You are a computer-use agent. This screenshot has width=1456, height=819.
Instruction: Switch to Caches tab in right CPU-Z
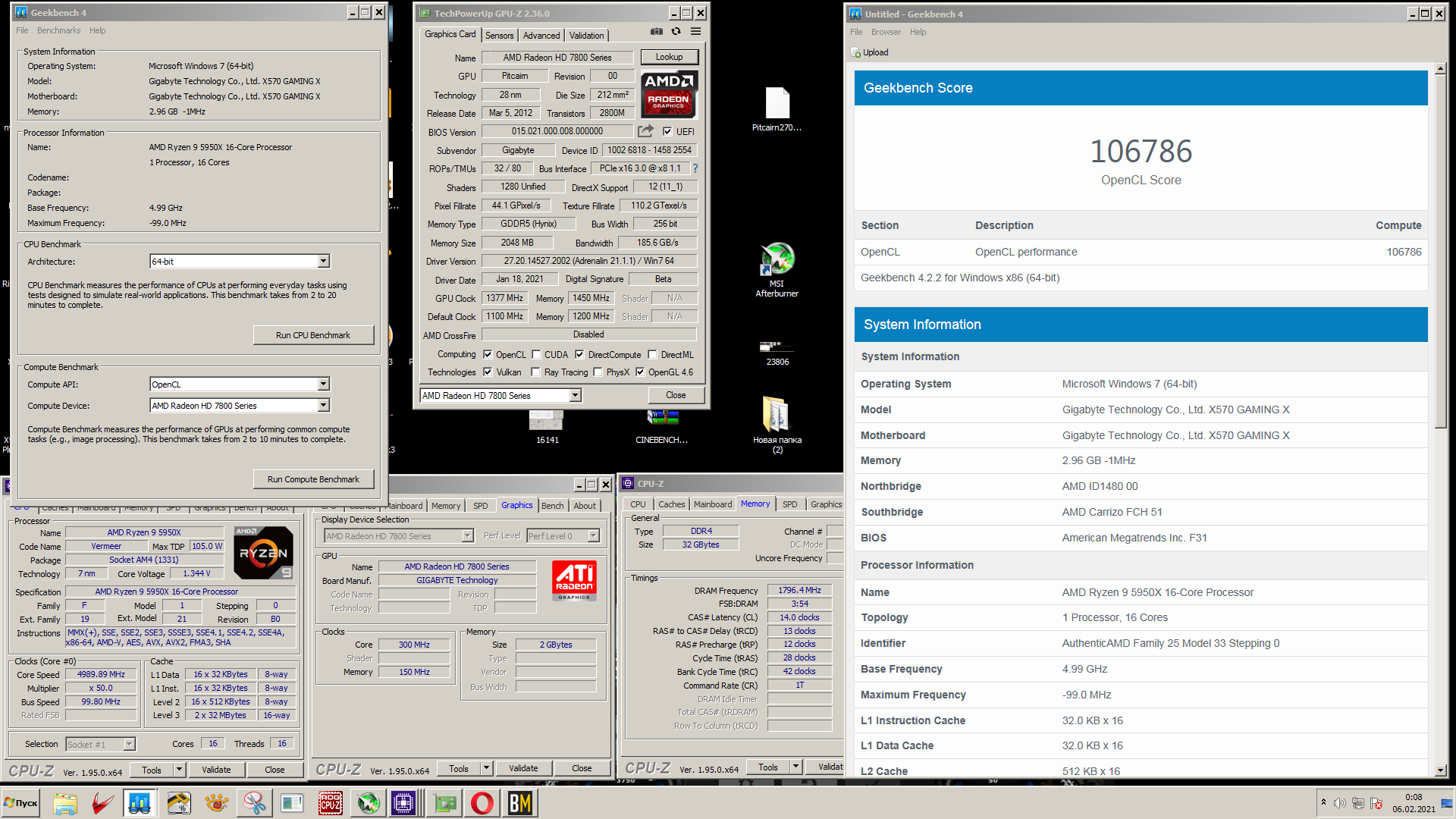[x=671, y=504]
